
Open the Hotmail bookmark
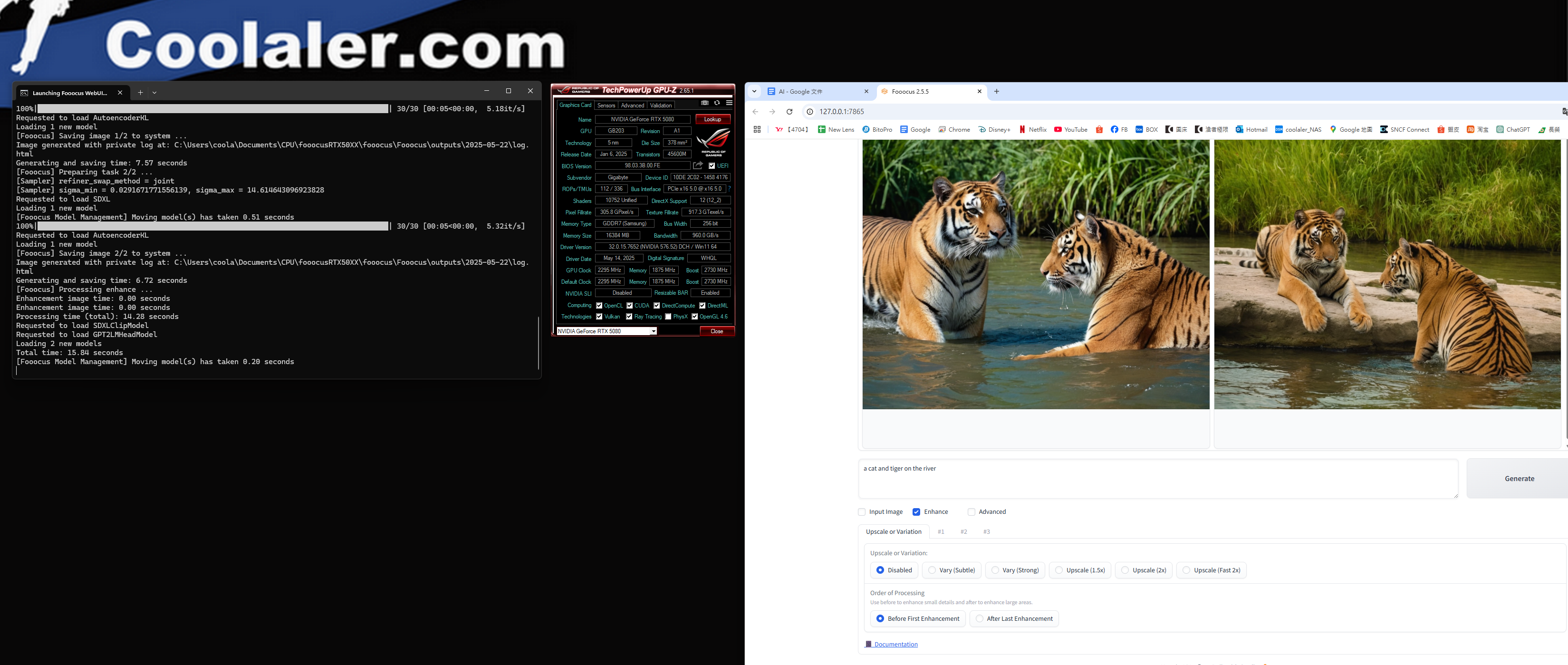pyautogui.click(x=1251, y=130)
